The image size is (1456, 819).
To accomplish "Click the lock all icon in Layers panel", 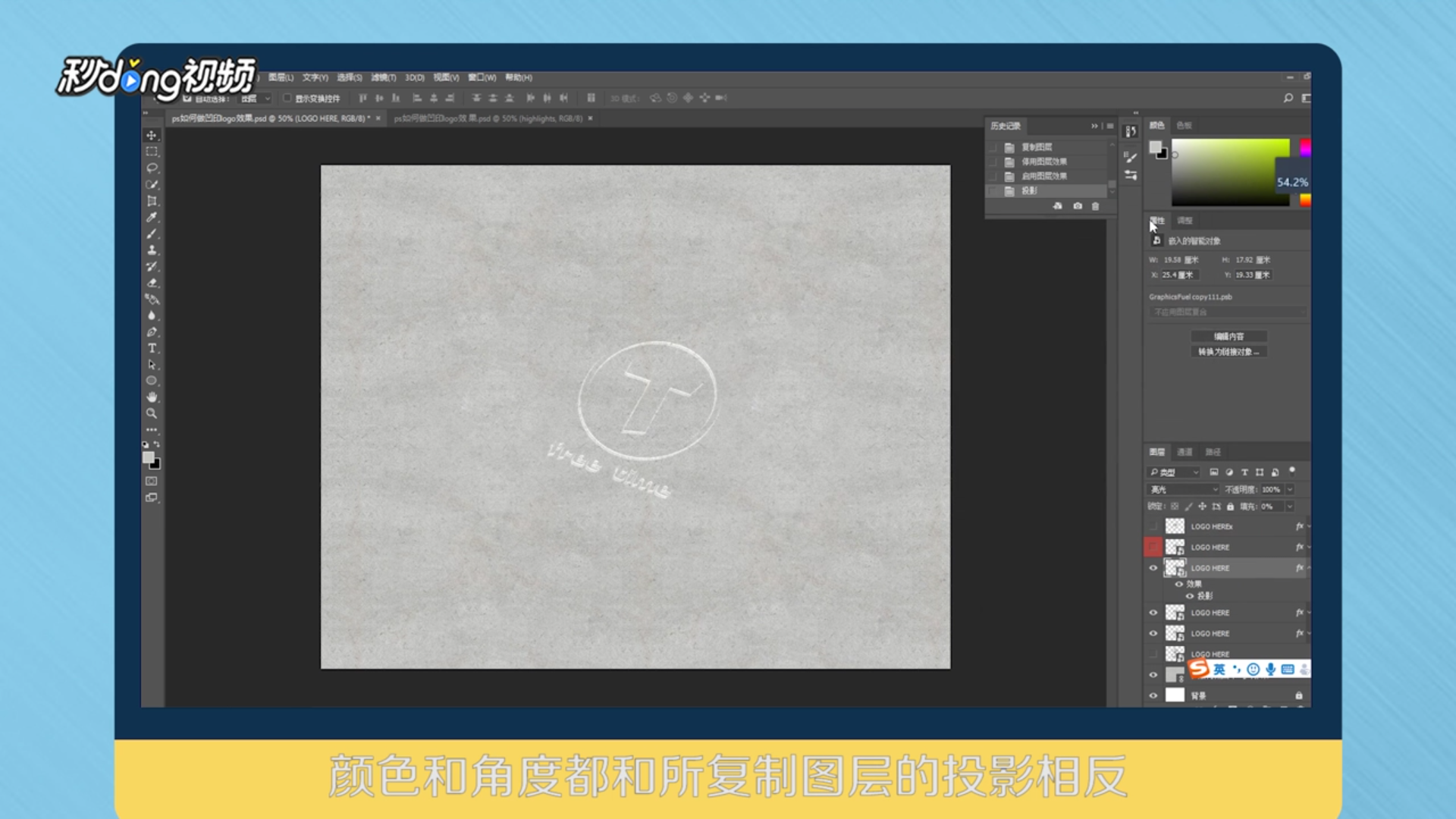I will click(x=1231, y=507).
